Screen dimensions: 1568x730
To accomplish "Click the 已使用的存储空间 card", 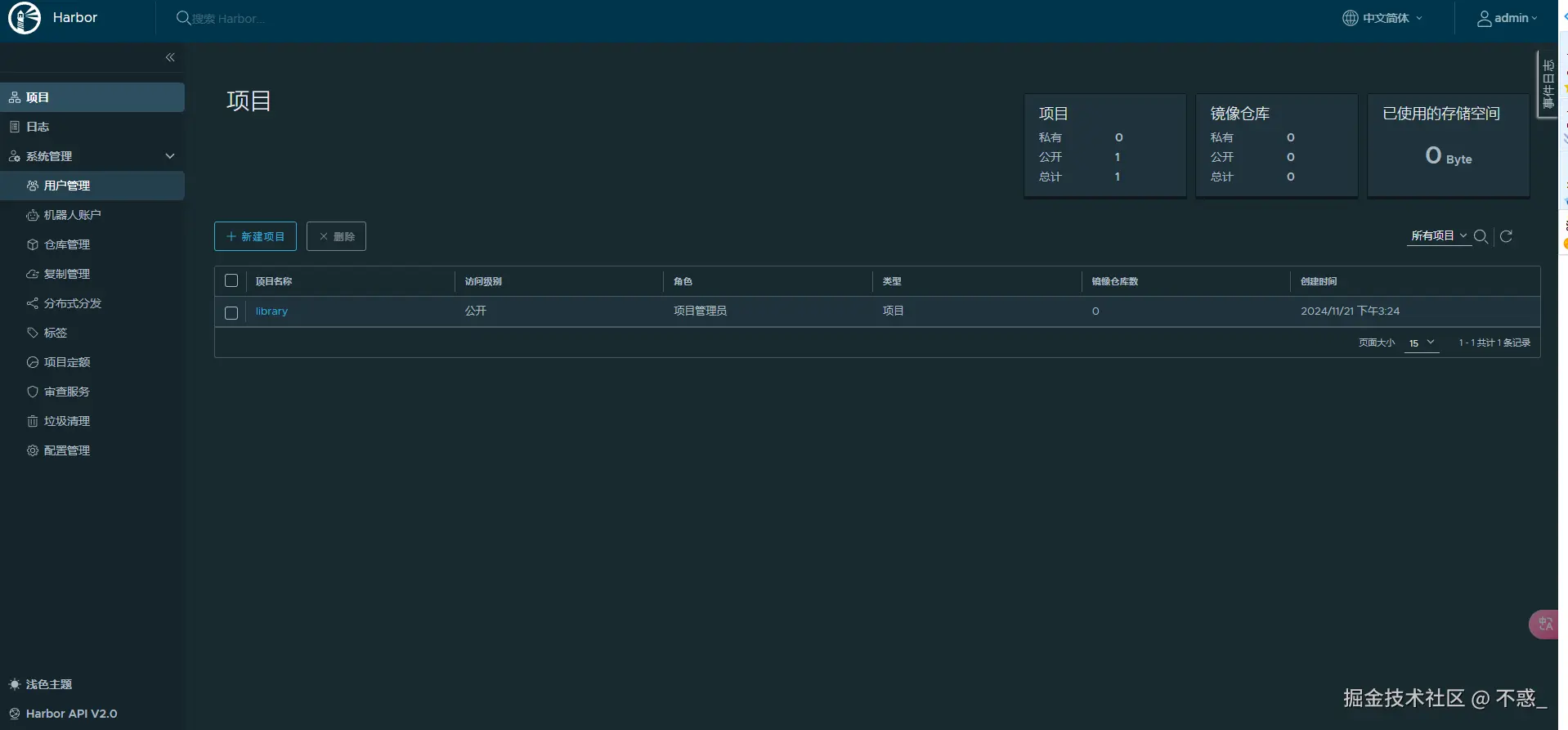I will 1448,146.
